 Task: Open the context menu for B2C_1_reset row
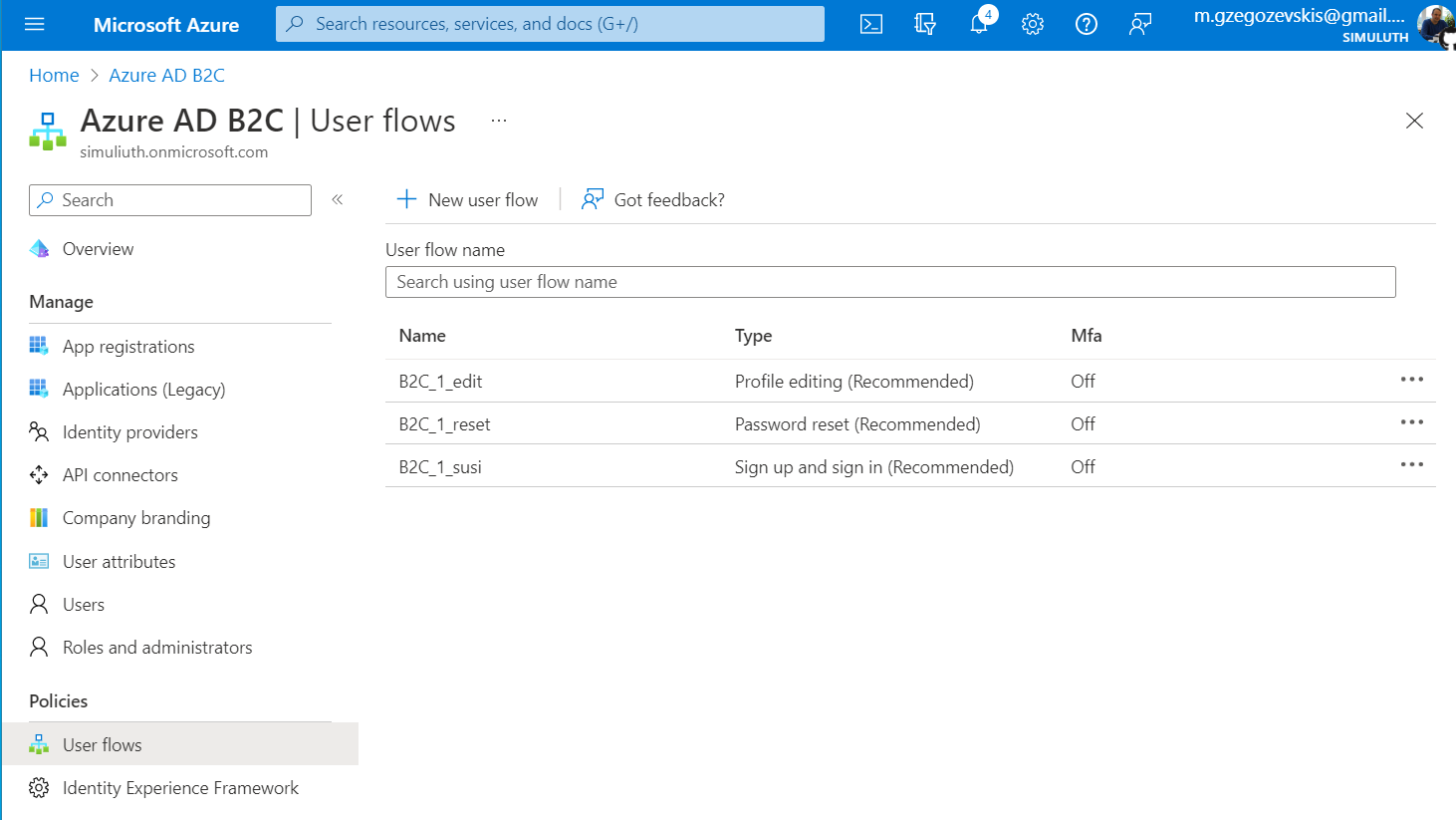[x=1411, y=421]
